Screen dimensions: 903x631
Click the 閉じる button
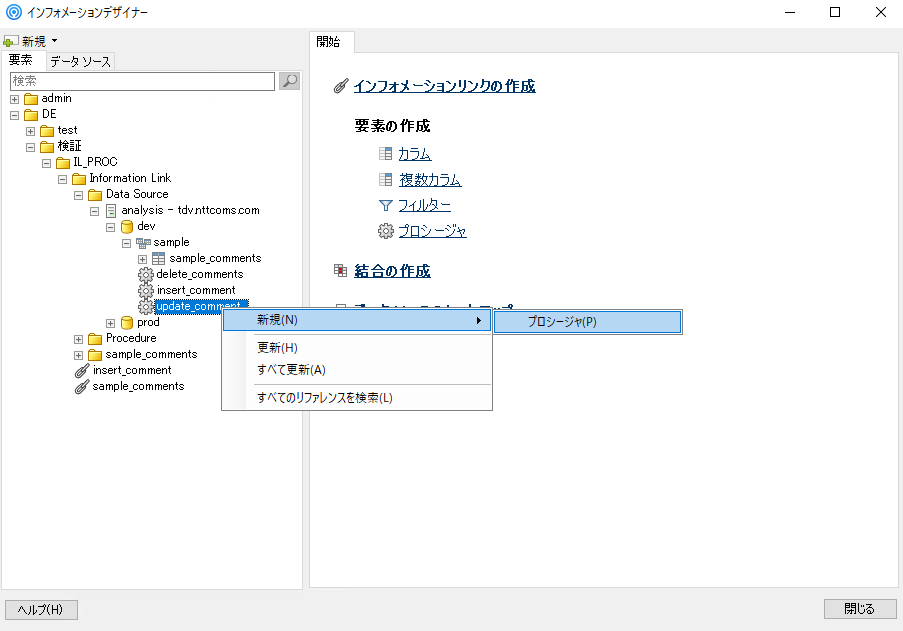point(860,609)
